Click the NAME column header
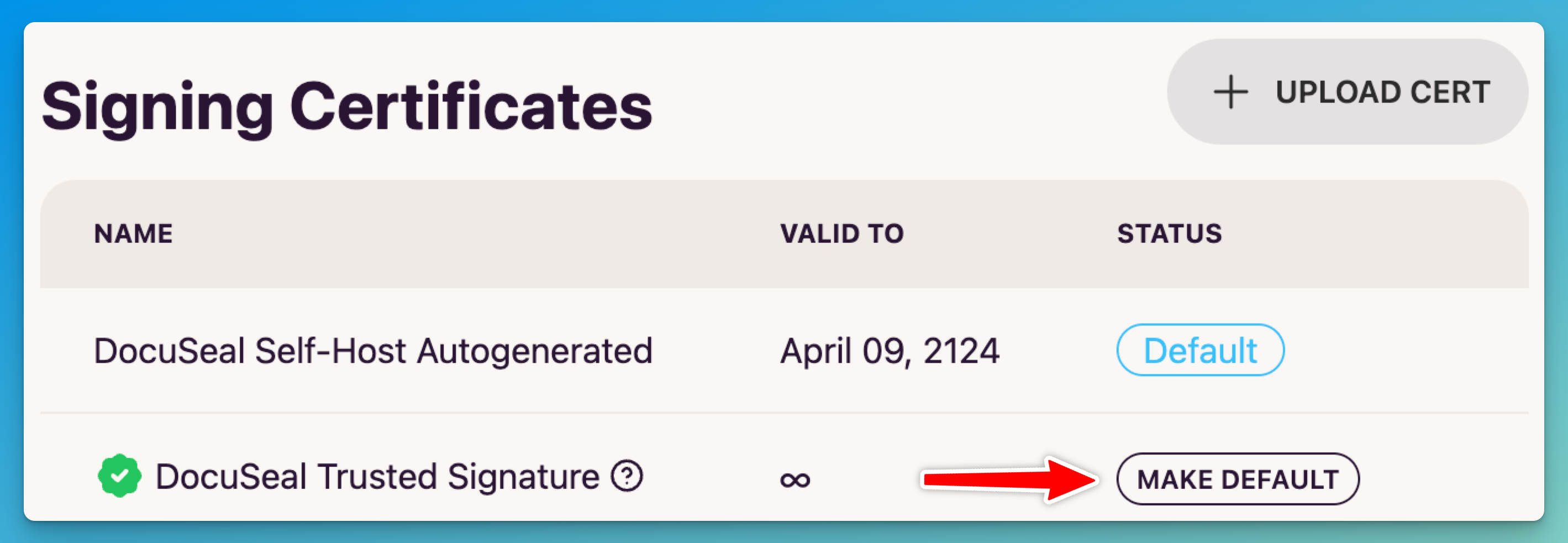 pos(133,234)
